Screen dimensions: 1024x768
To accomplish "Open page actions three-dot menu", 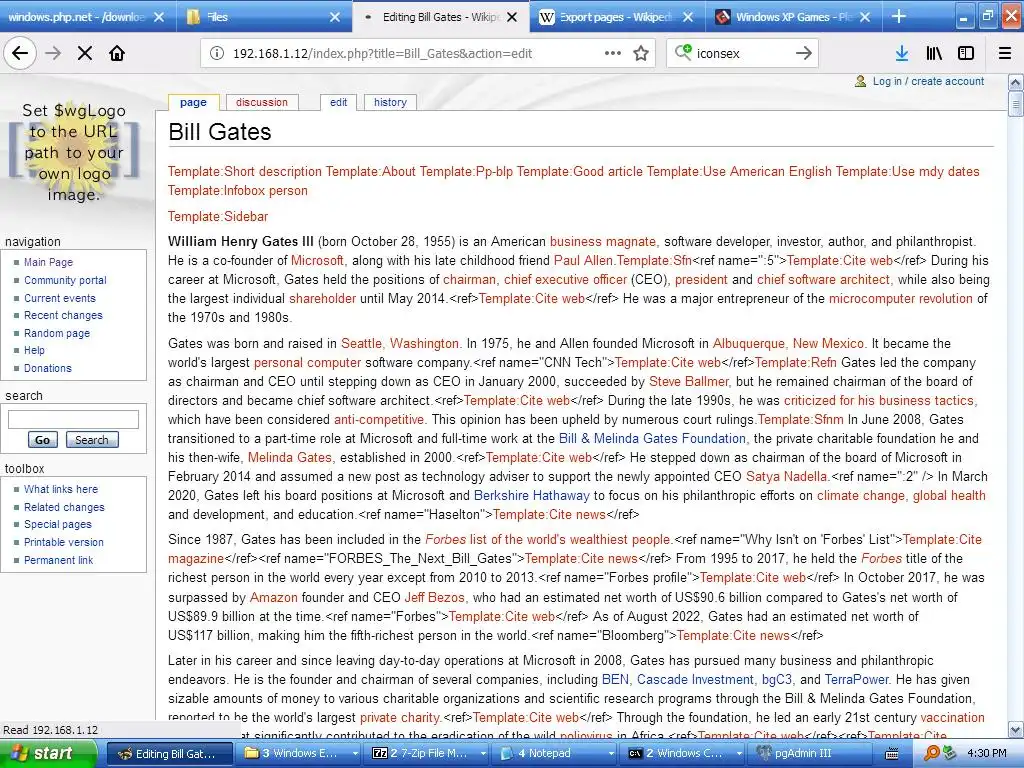I will (x=613, y=54).
